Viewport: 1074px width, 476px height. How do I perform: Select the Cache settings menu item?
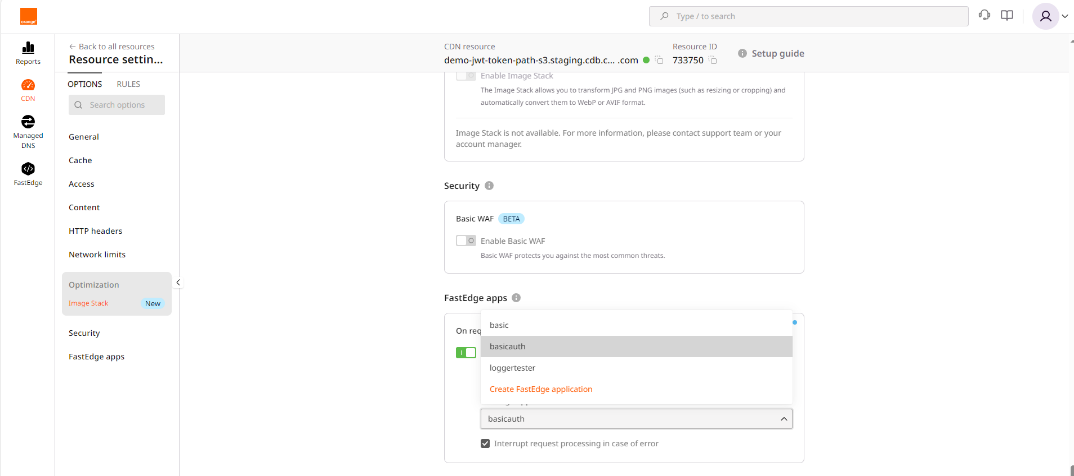80,160
